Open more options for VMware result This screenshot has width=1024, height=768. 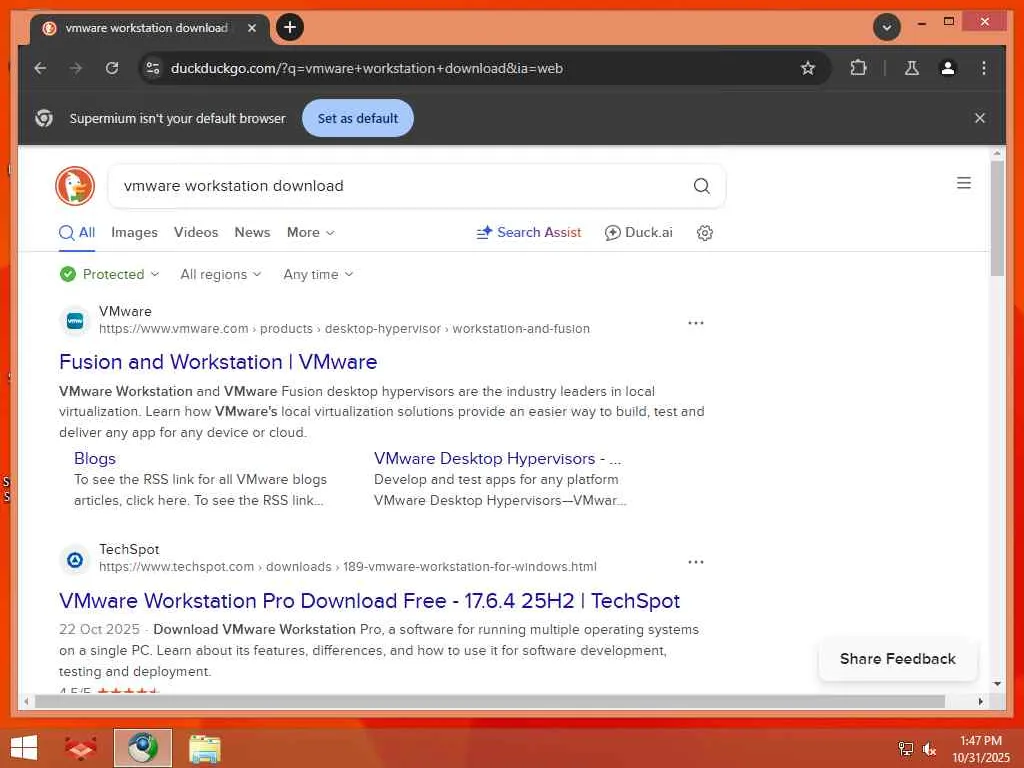click(x=696, y=323)
